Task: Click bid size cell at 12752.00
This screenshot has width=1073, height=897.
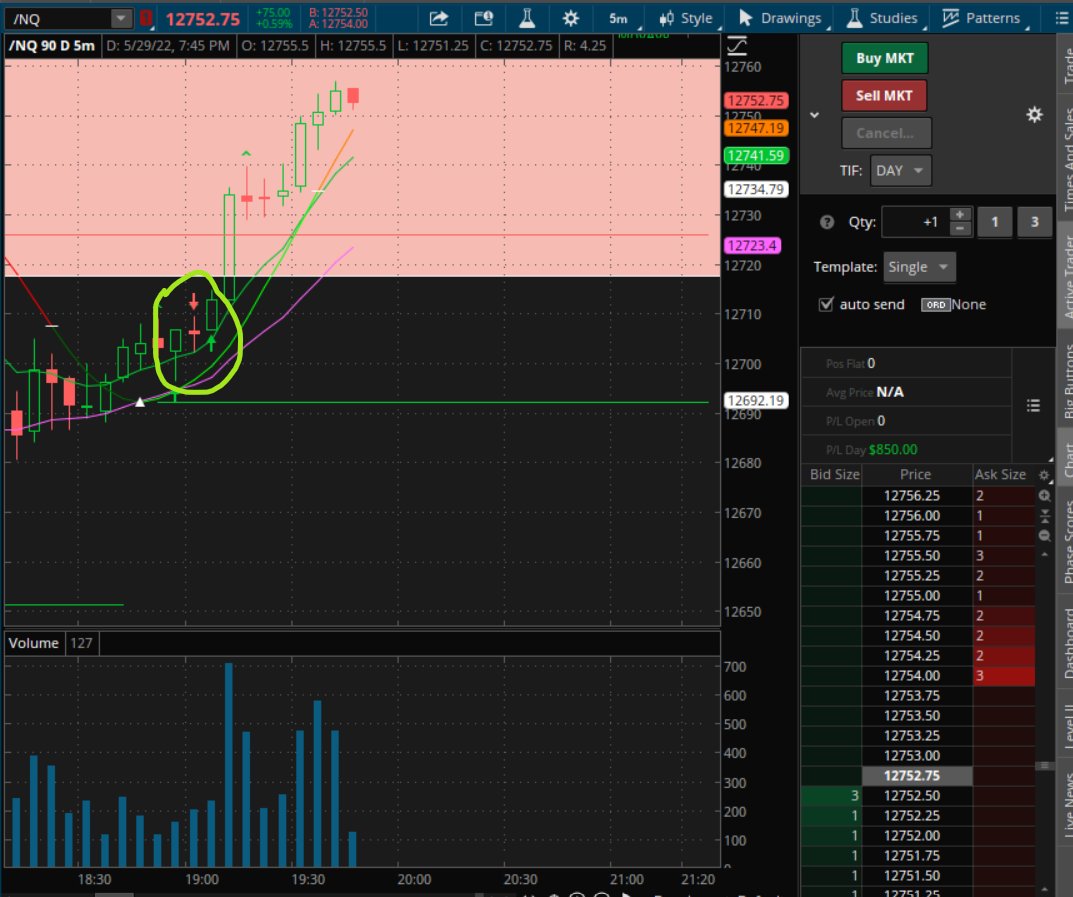Action: click(831, 835)
